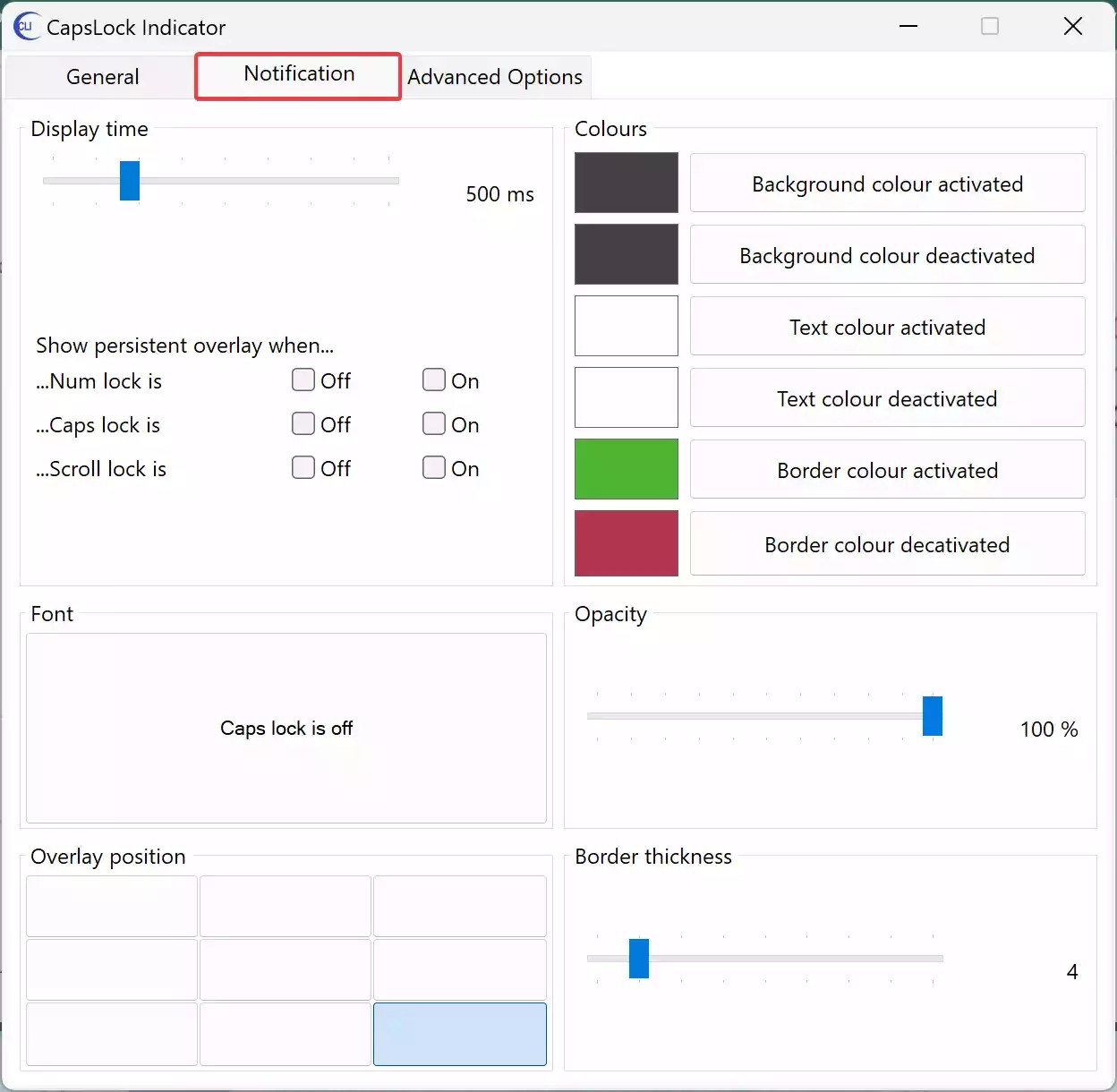1117x1092 pixels.
Task: Click the Background colour deactivated button
Action: pos(886,254)
